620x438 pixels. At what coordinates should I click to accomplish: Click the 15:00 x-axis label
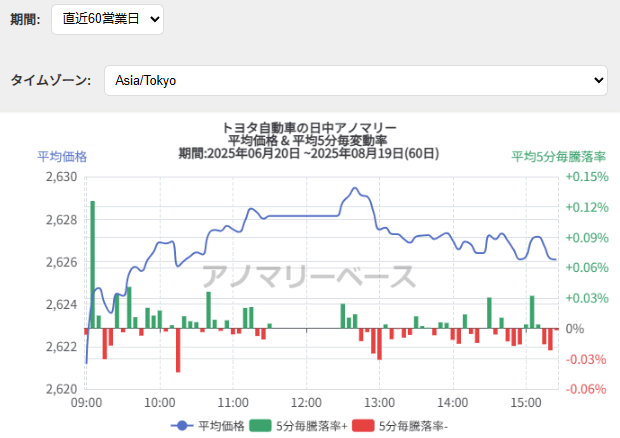526,403
